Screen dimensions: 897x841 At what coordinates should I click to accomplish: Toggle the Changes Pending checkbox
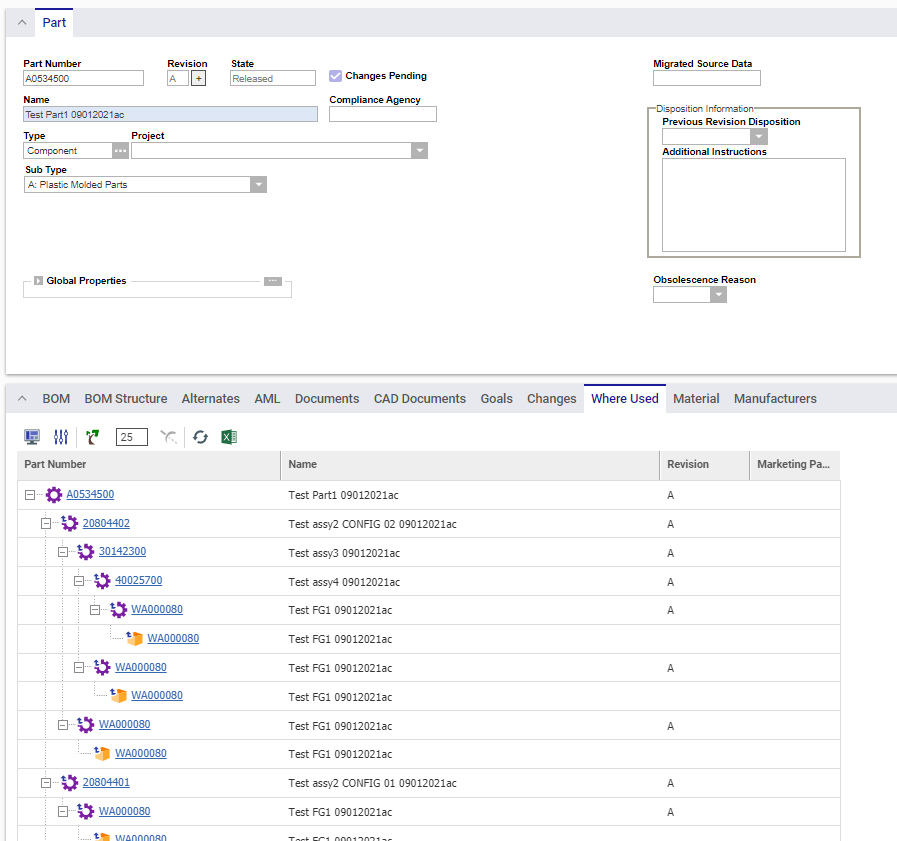pos(336,76)
